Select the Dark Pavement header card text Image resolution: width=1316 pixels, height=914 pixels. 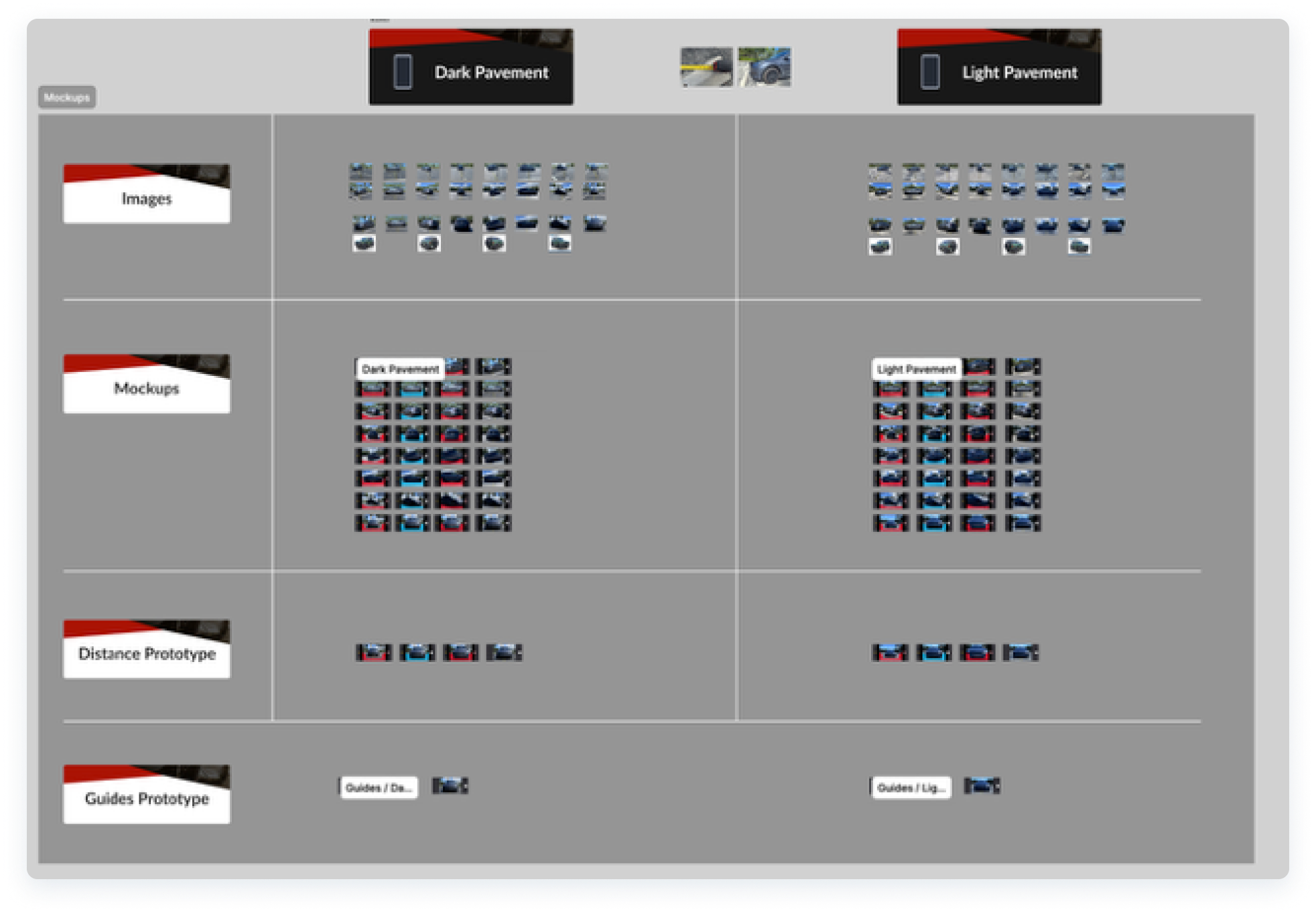pos(491,72)
